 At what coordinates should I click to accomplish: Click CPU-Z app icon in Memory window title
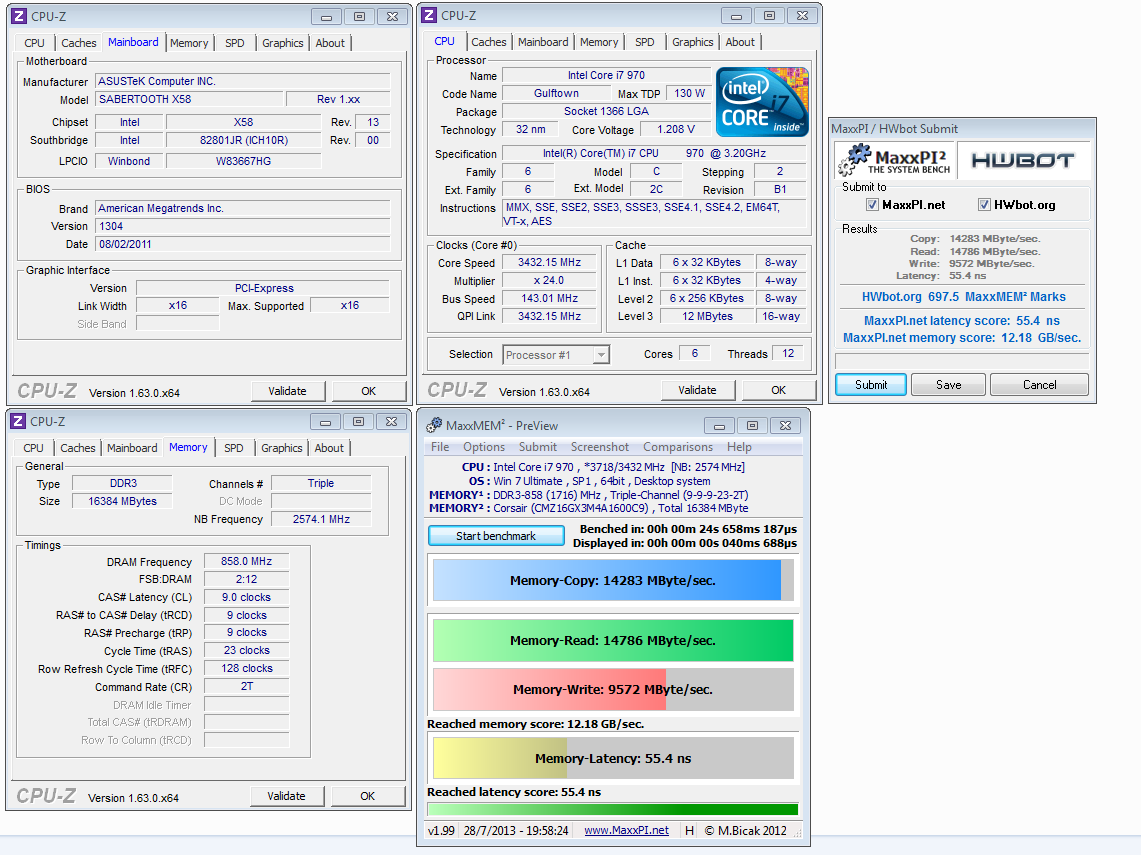click(18, 421)
